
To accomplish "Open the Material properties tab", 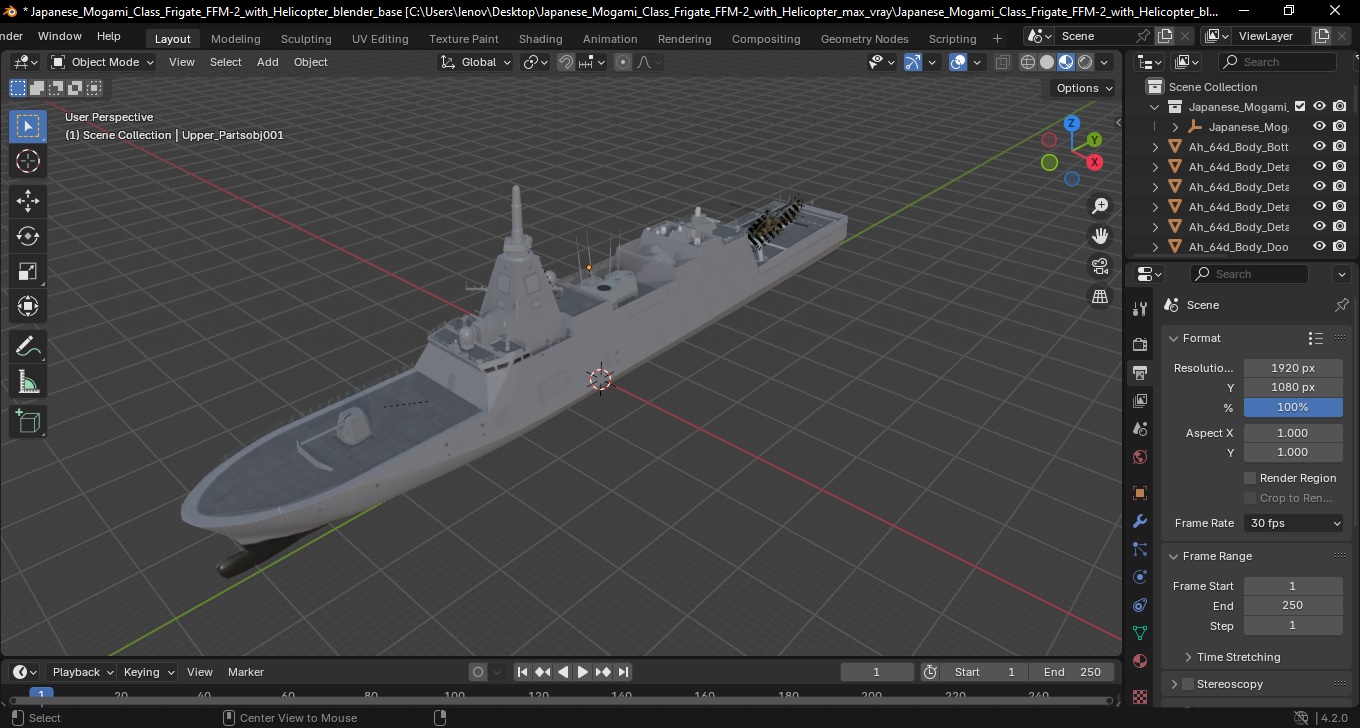I will coord(1140,661).
